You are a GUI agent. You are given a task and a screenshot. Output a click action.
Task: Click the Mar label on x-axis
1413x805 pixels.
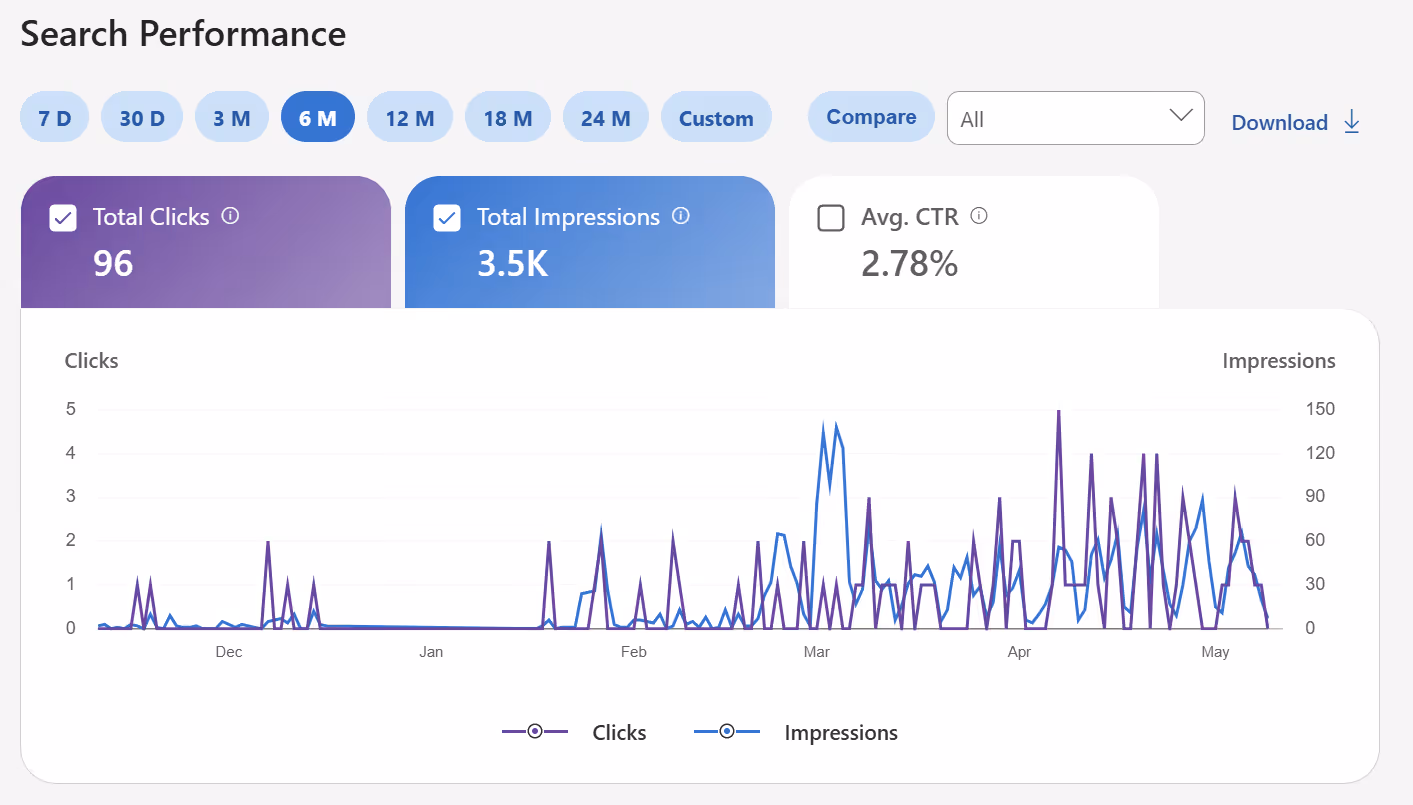817,652
